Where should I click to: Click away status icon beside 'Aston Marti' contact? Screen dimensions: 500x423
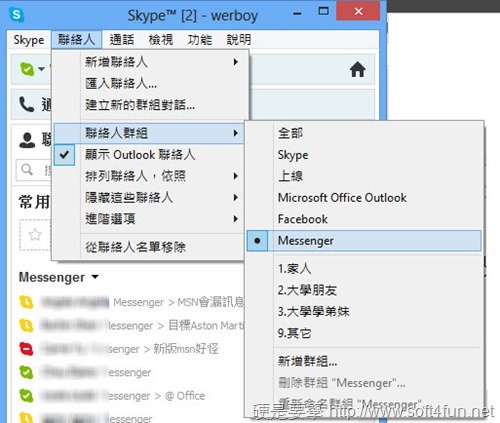click(26, 325)
